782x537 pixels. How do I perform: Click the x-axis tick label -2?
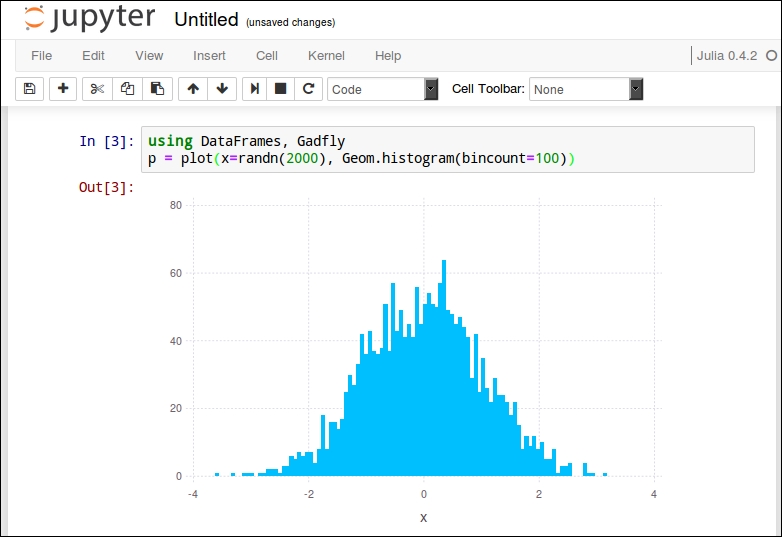pyautogui.click(x=309, y=494)
